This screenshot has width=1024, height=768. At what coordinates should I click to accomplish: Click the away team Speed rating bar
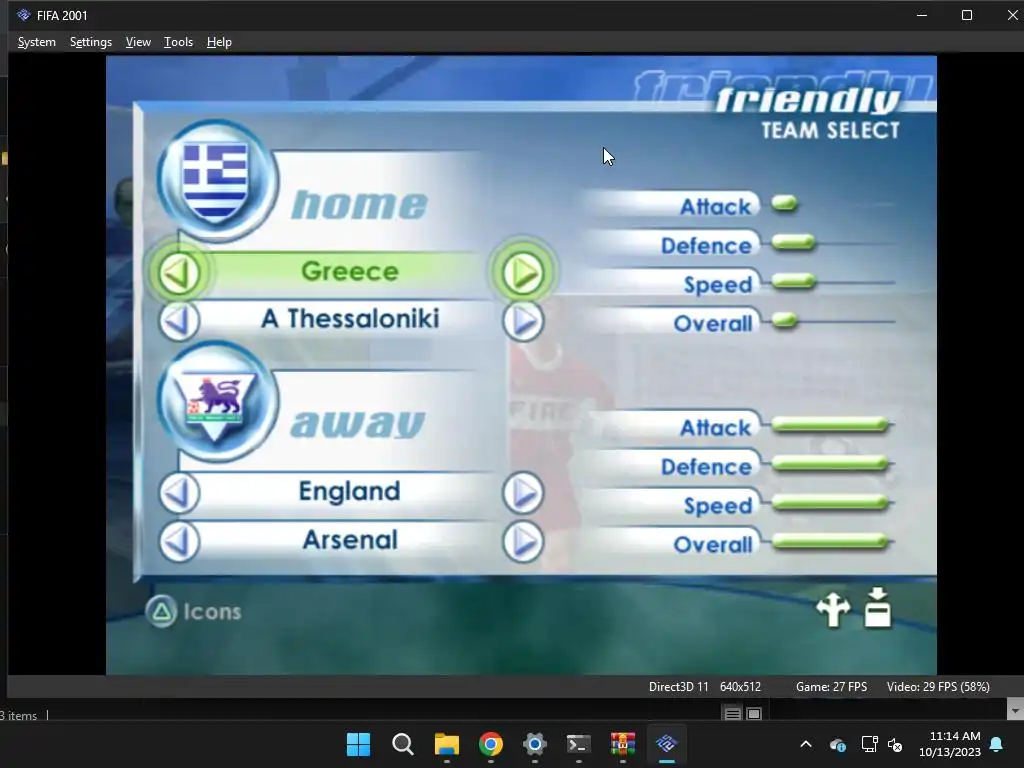830,503
